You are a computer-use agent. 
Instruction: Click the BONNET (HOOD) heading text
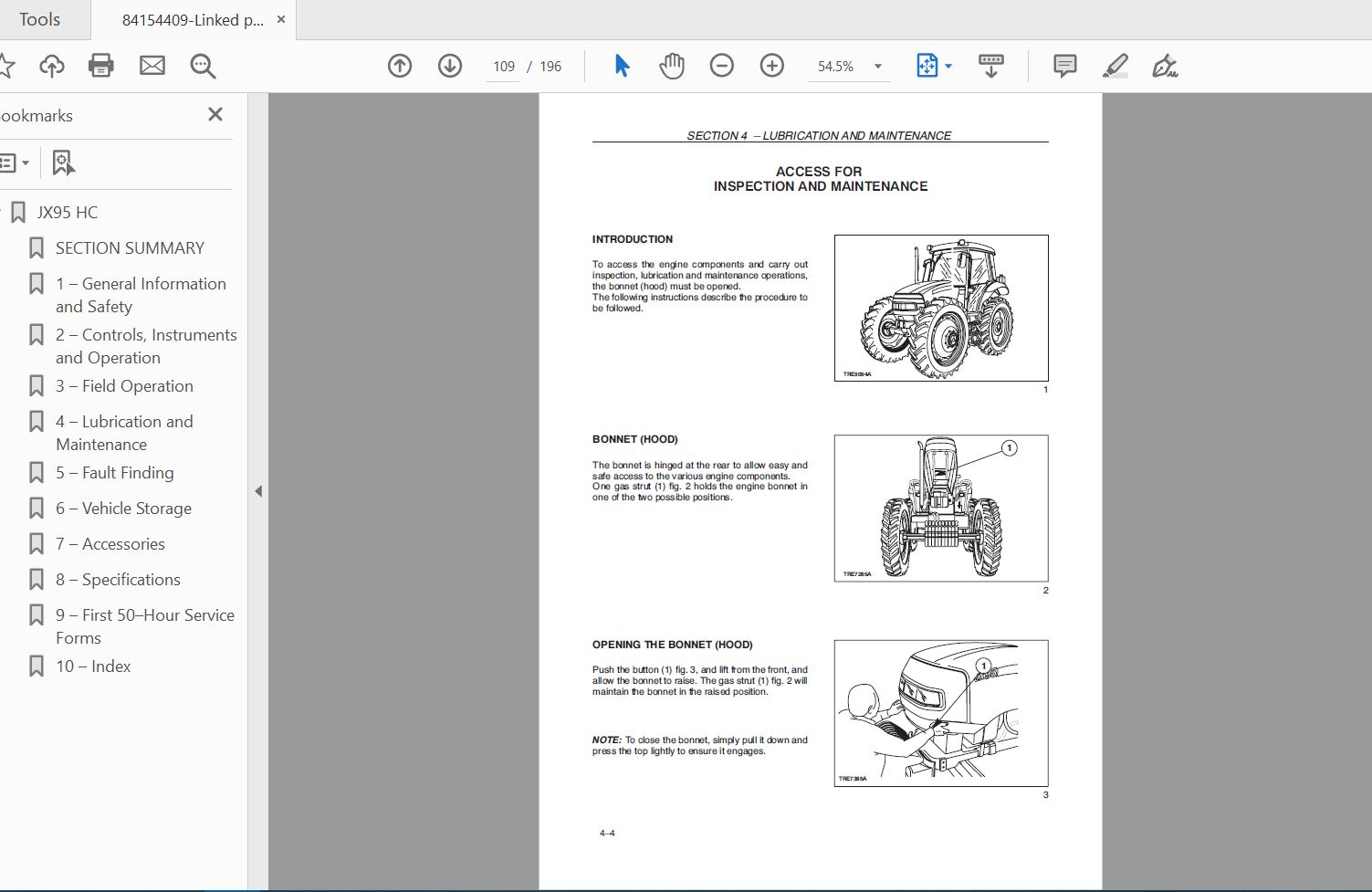point(635,439)
